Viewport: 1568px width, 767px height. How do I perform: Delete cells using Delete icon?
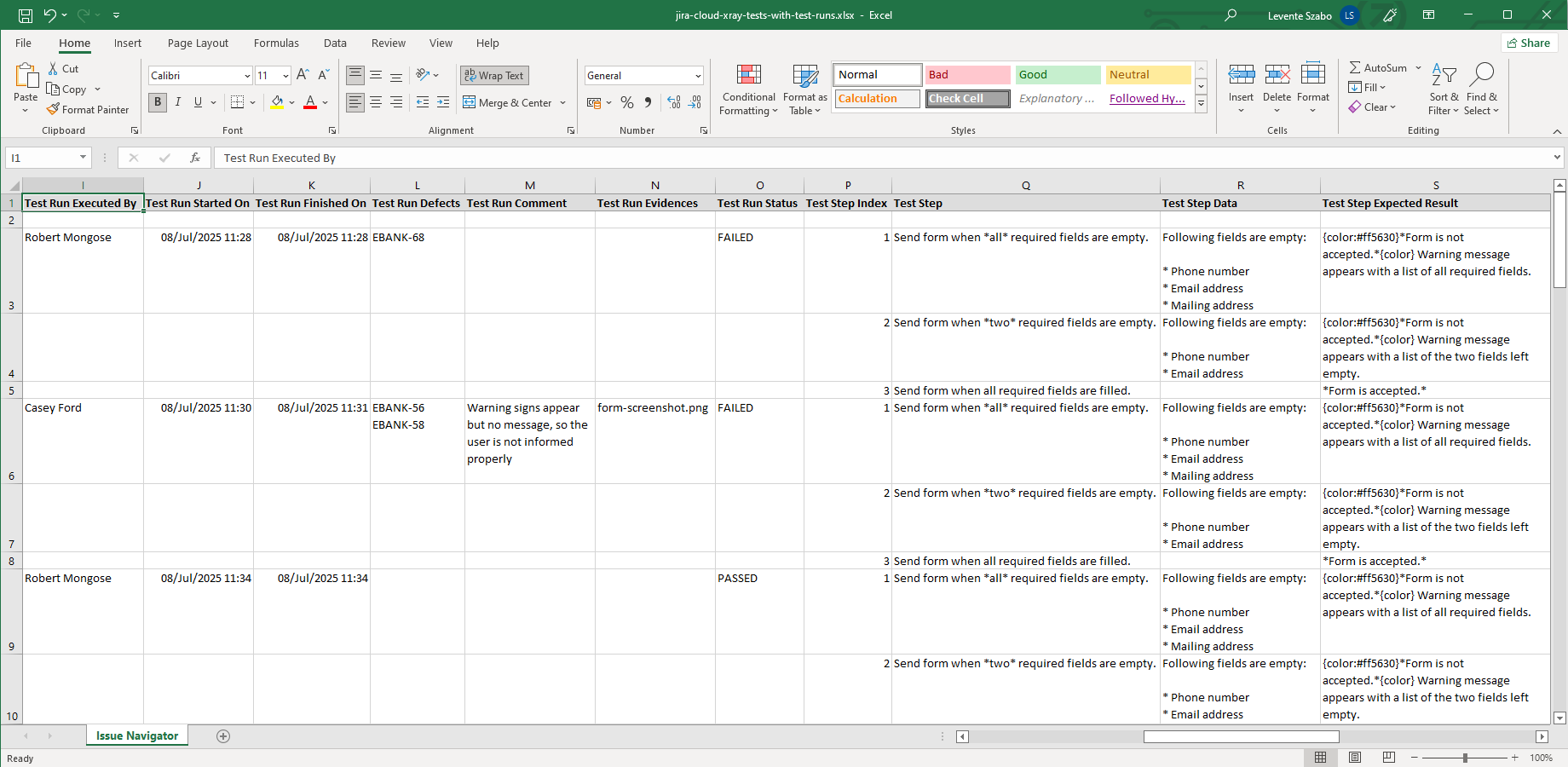(x=1277, y=74)
